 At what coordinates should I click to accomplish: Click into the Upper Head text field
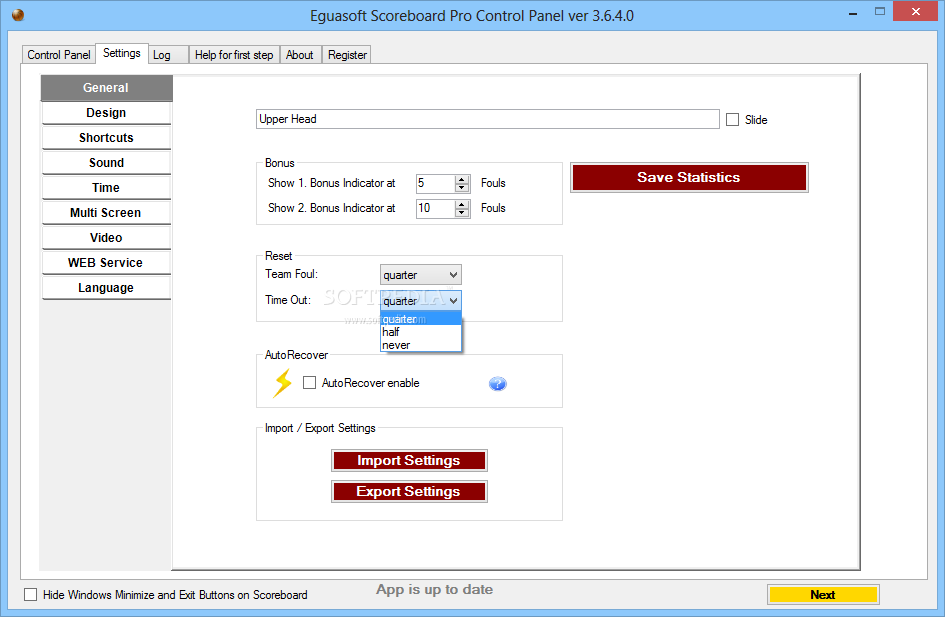tap(488, 119)
